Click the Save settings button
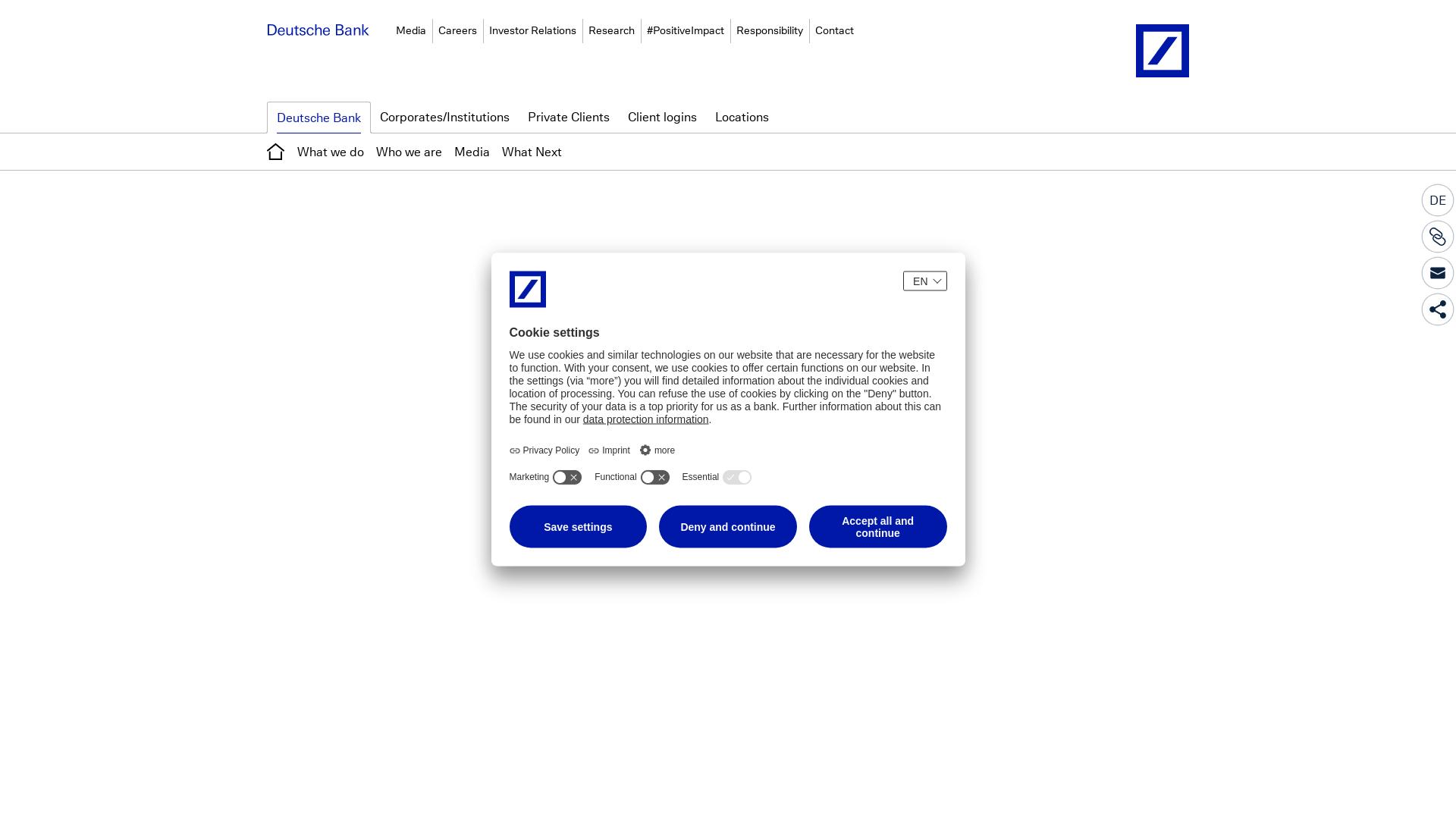 pyautogui.click(x=578, y=527)
